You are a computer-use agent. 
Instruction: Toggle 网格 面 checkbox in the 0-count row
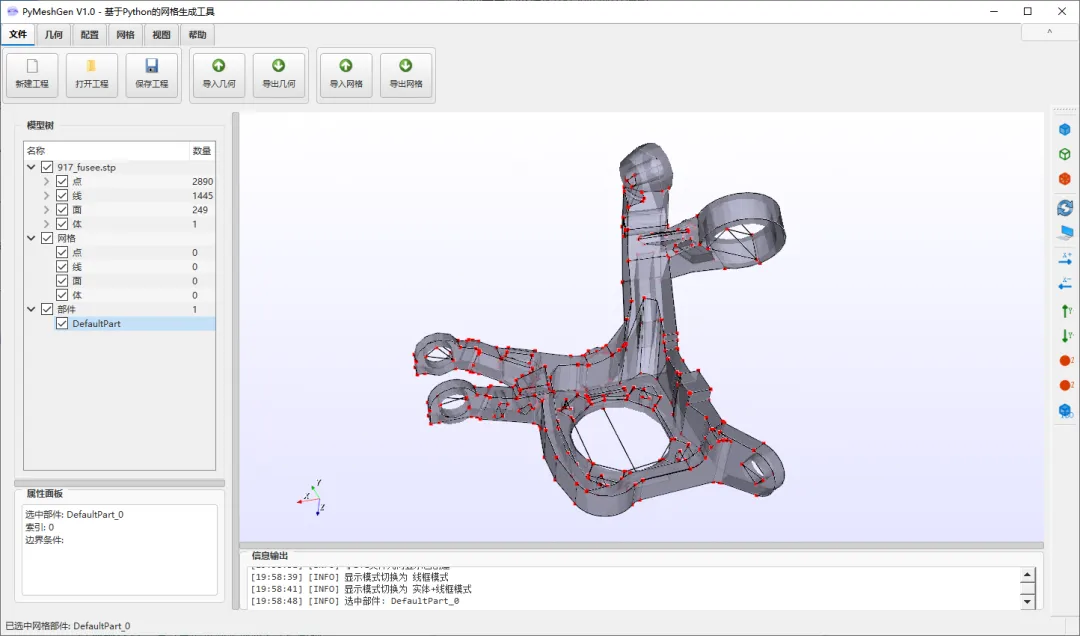pos(62,280)
